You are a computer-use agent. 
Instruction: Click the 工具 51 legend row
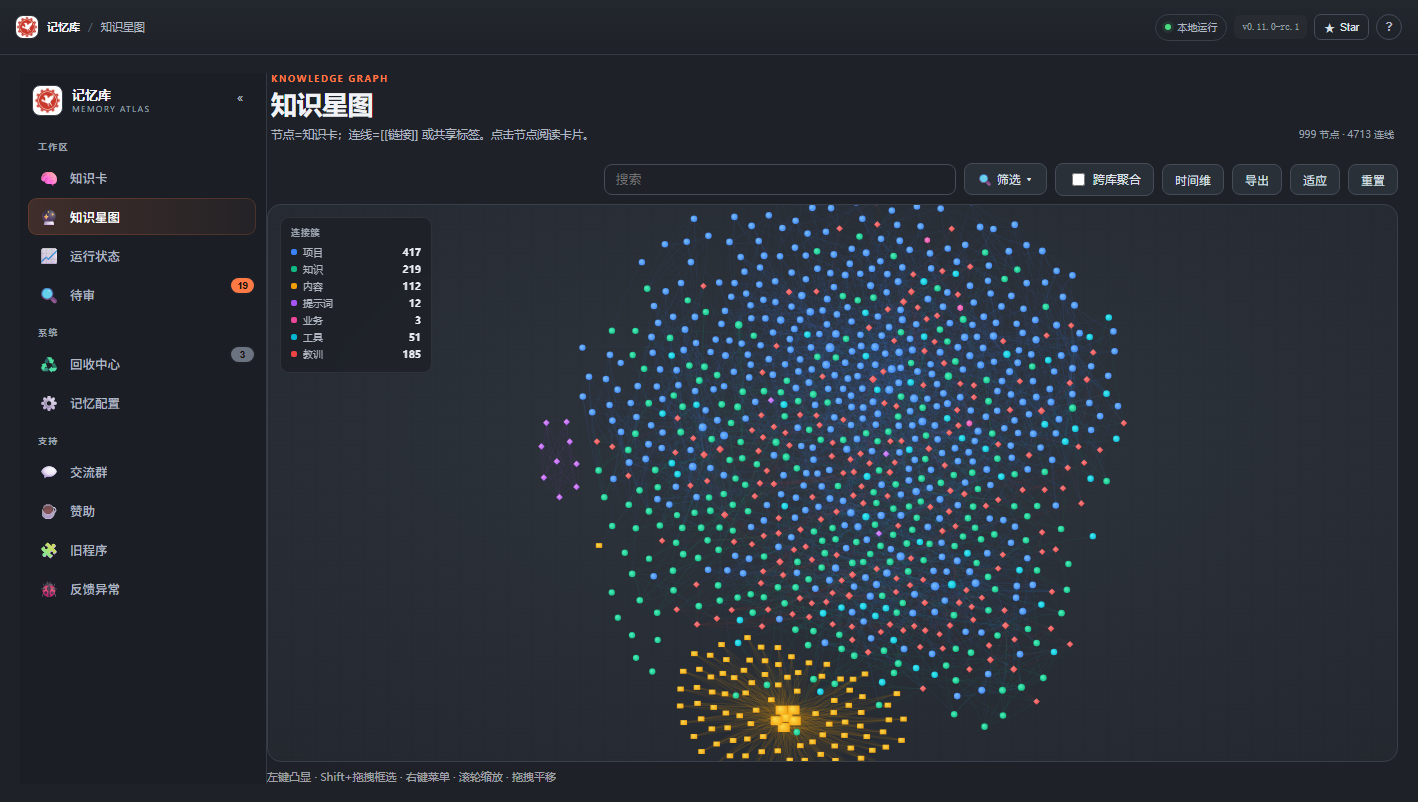[356, 337]
